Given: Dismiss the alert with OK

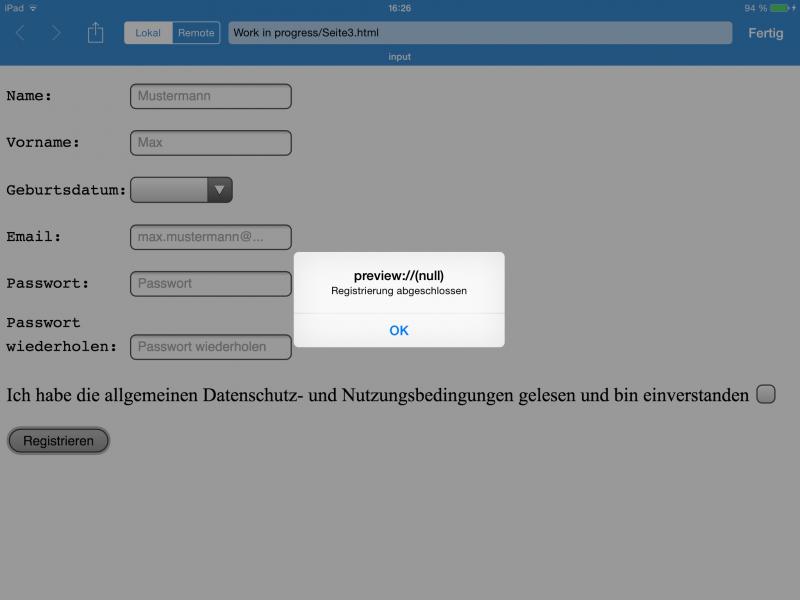Looking at the screenshot, I should 399,330.
